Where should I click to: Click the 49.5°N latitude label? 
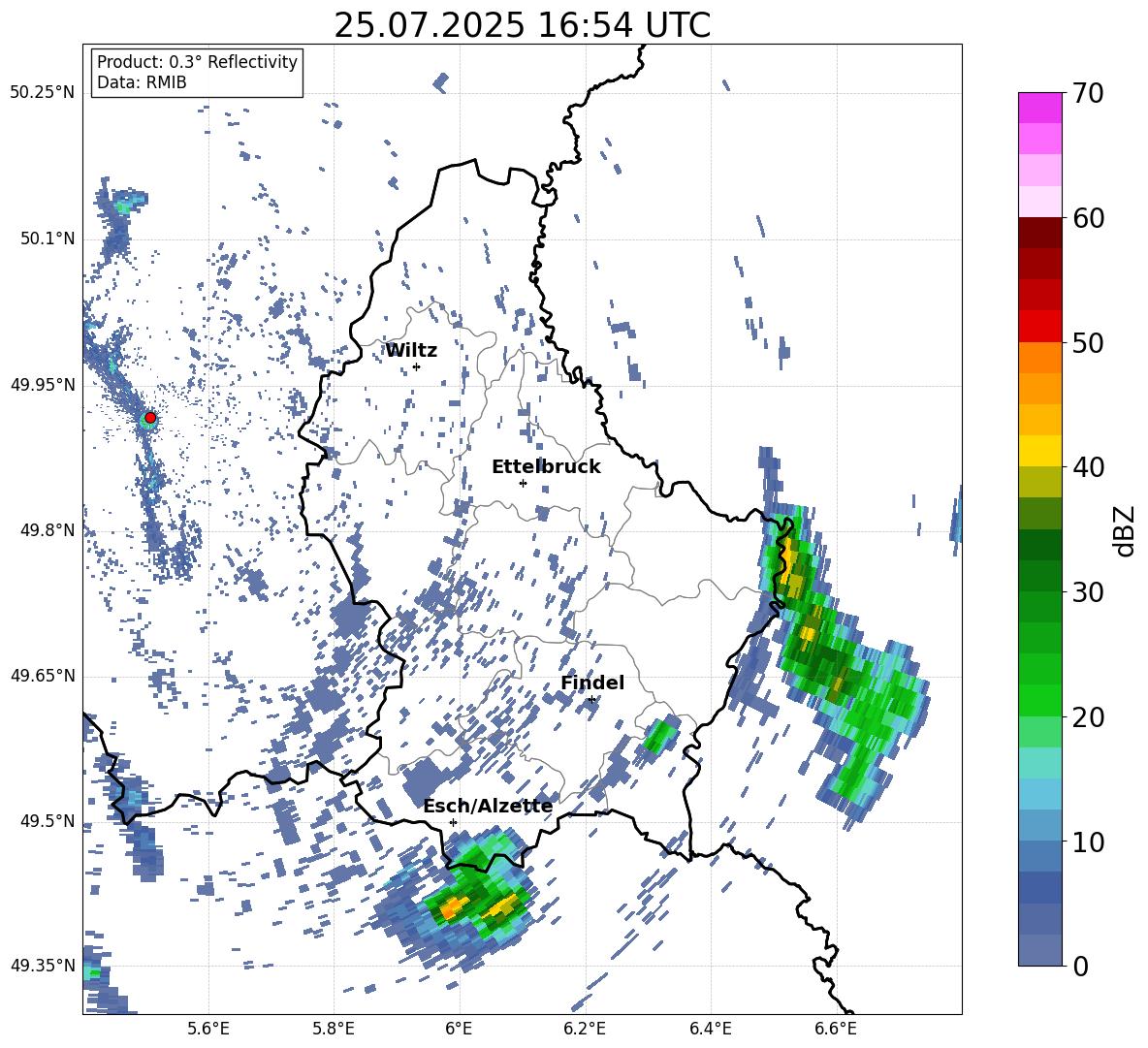48,821
